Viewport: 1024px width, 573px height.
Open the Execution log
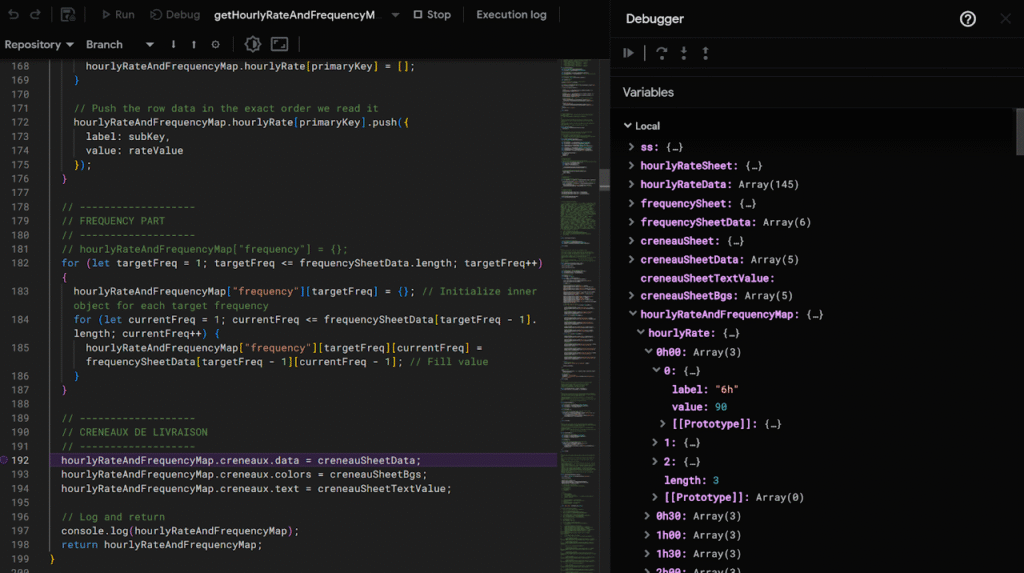(511, 15)
